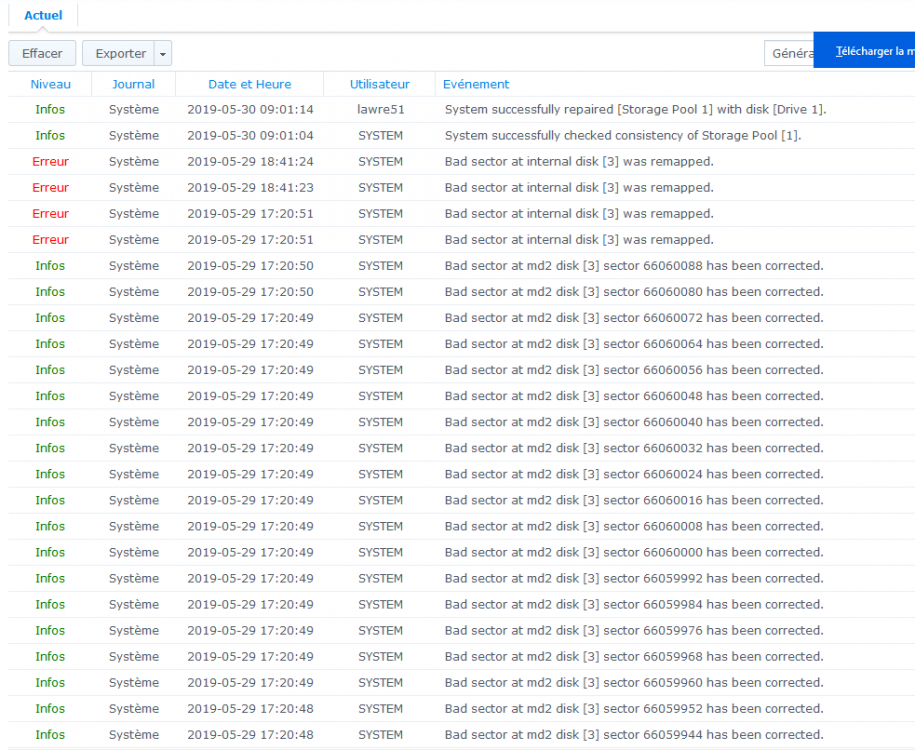Select the sector 66060088 corrected event
915x750 pixels.
pyautogui.click(x=462, y=266)
